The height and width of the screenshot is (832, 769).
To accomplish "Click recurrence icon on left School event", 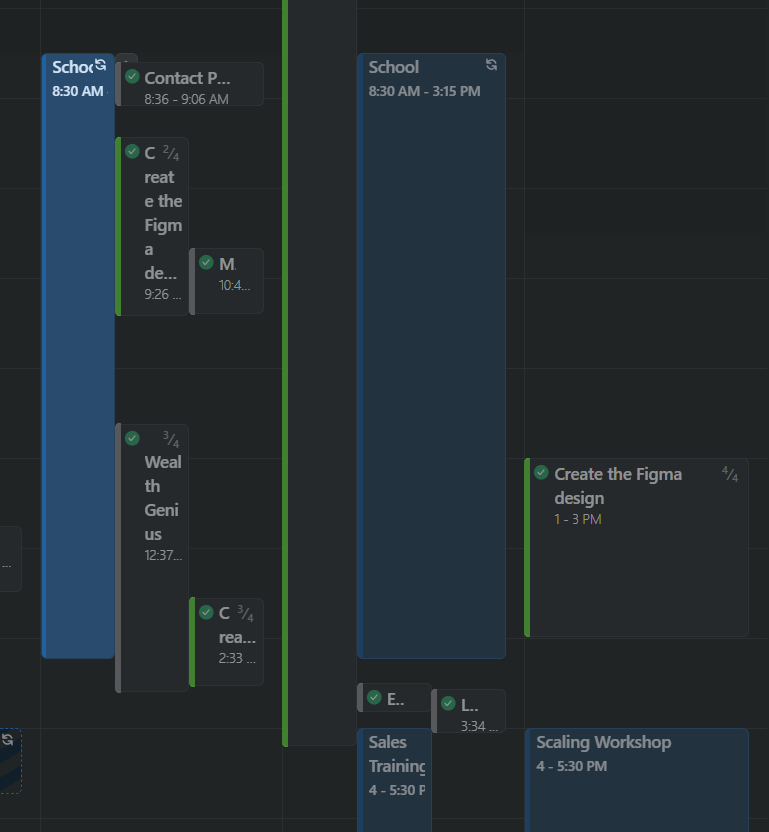I will 100,65.
